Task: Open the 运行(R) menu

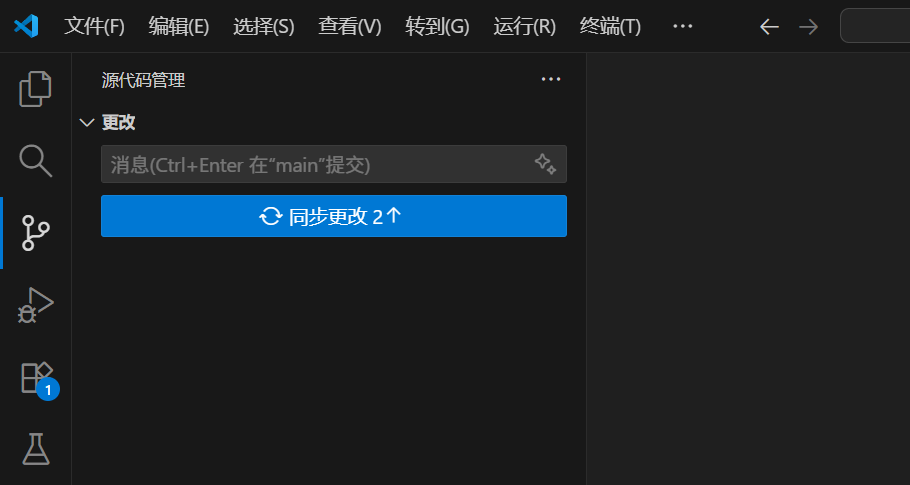Action: 525,27
